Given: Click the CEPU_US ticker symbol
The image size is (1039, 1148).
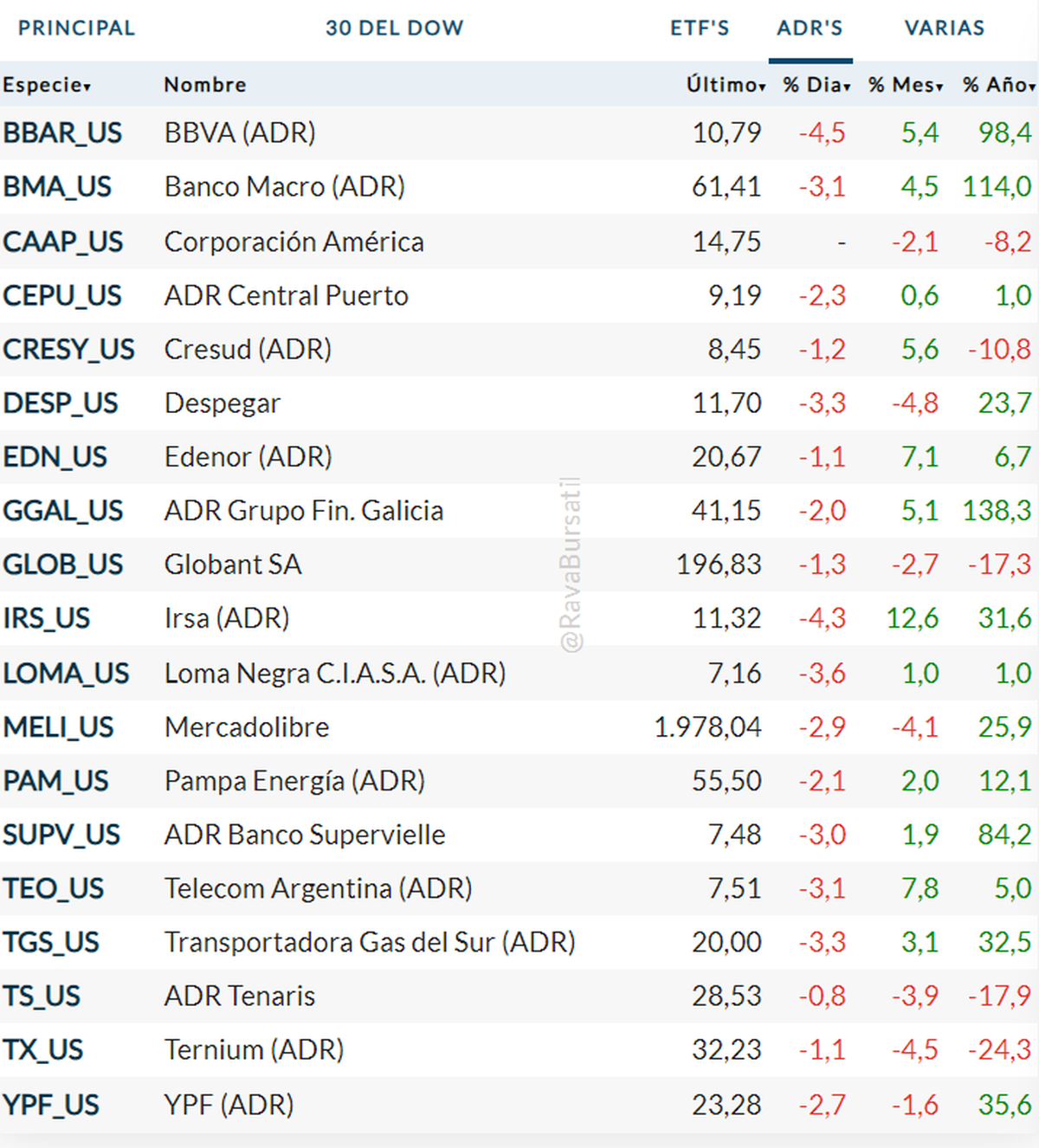Looking at the screenshot, I should 61,296.
